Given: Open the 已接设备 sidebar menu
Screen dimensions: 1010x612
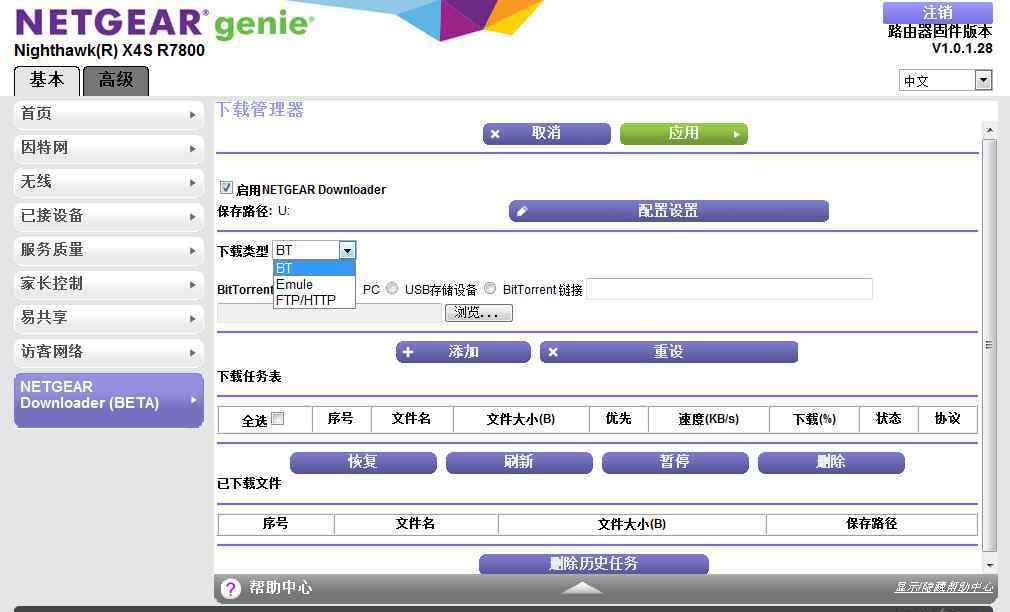Looking at the screenshot, I should click(x=108, y=216).
